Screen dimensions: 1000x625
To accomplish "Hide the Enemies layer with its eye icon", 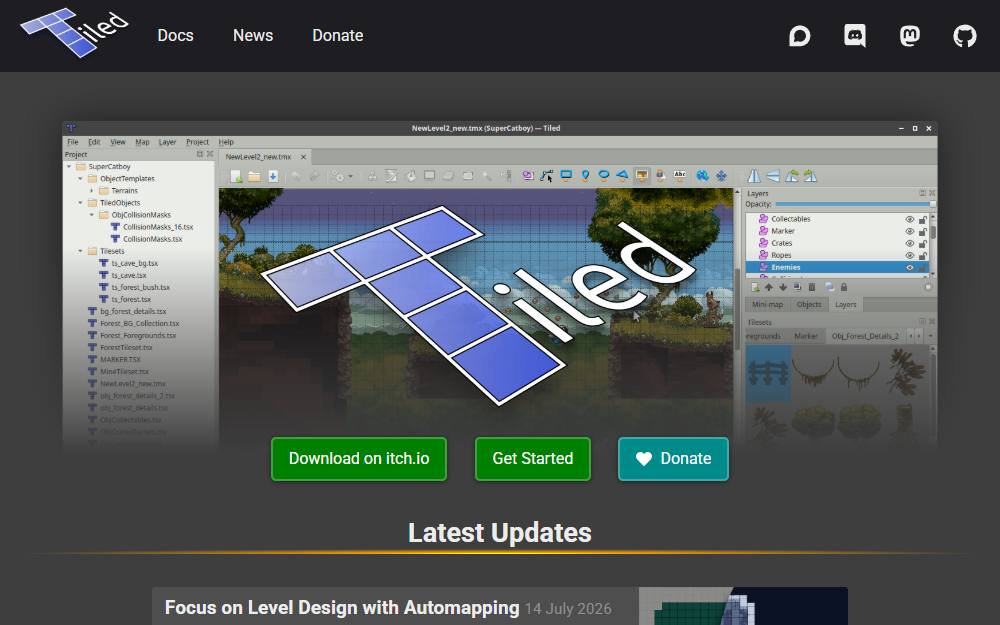I will click(x=910, y=267).
